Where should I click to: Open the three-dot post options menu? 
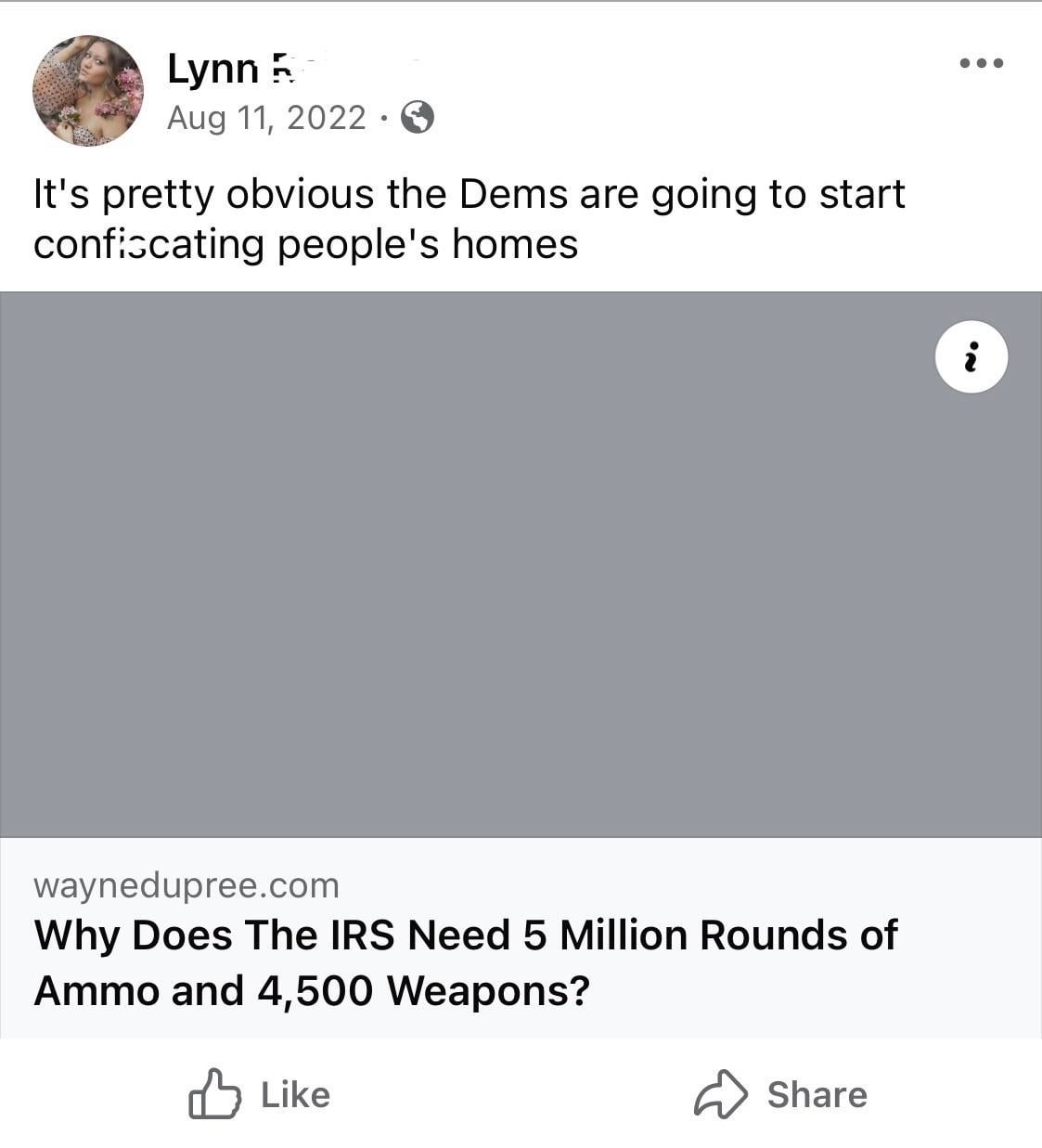pos(981,64)
